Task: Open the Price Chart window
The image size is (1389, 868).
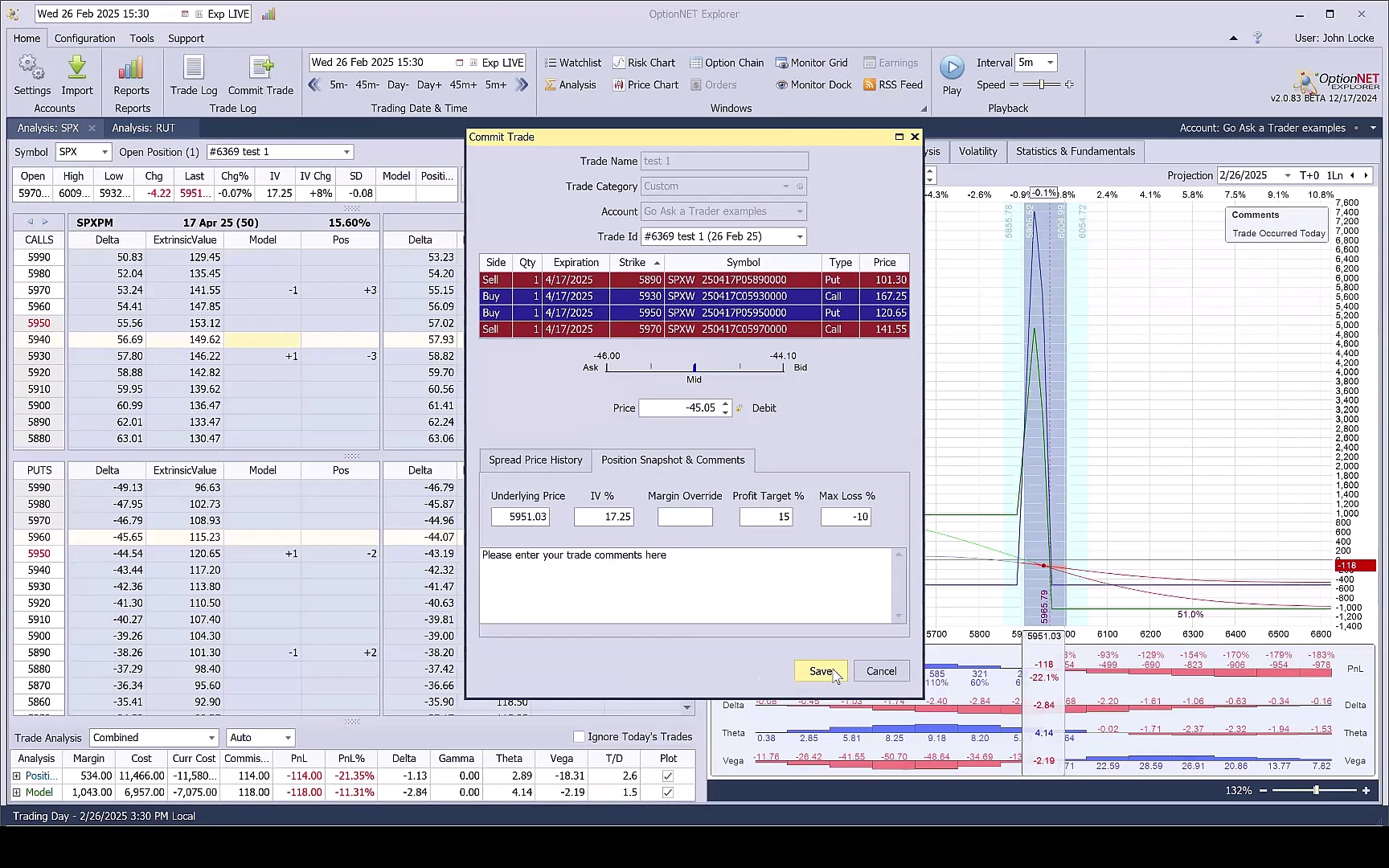Action: pyautogui.click(x=645, y=84)
